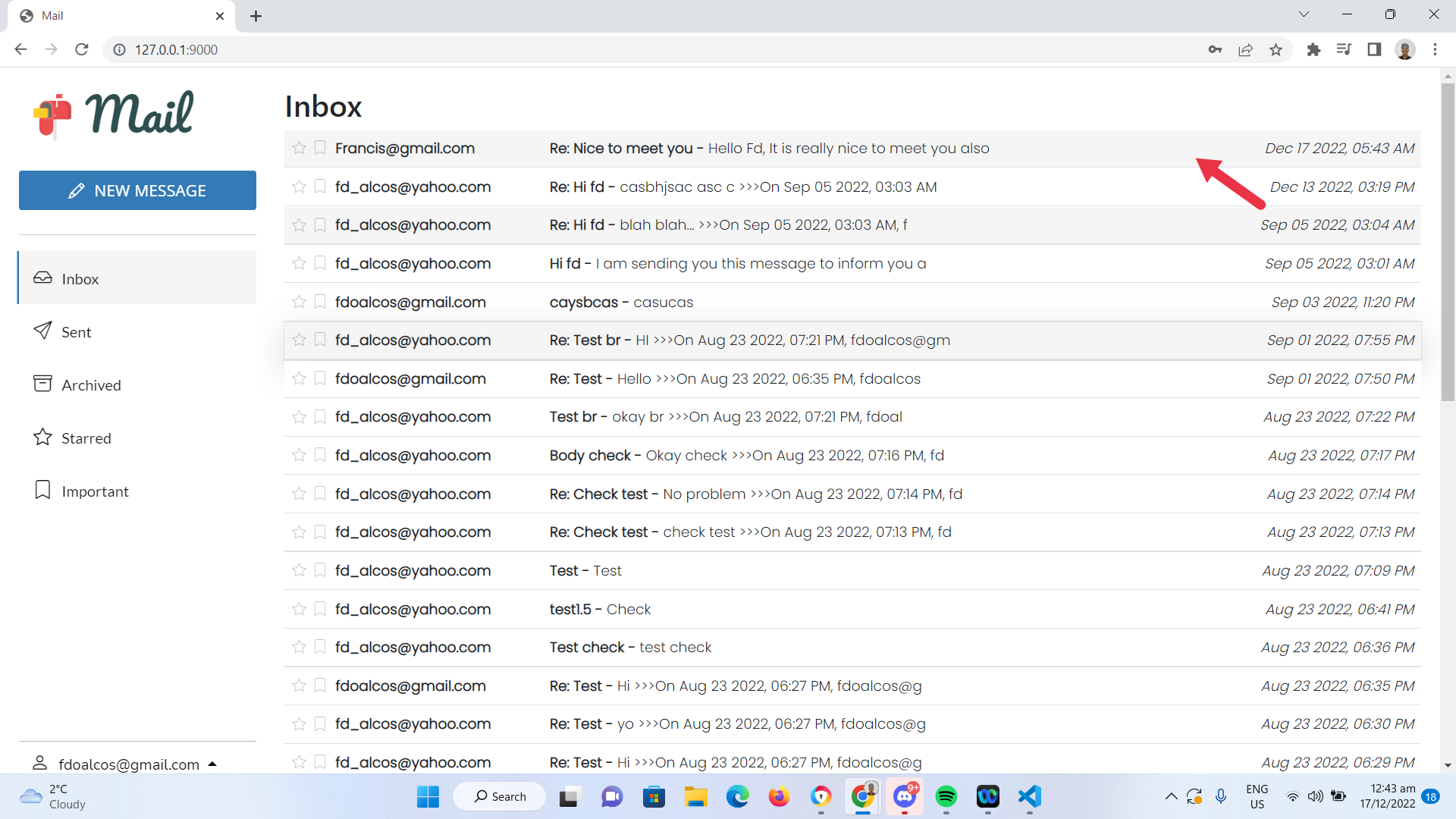This screenshot has height=819, width=1456.
Task: Flag the caysbcas email with bookmark
Action: coord(319,302)
